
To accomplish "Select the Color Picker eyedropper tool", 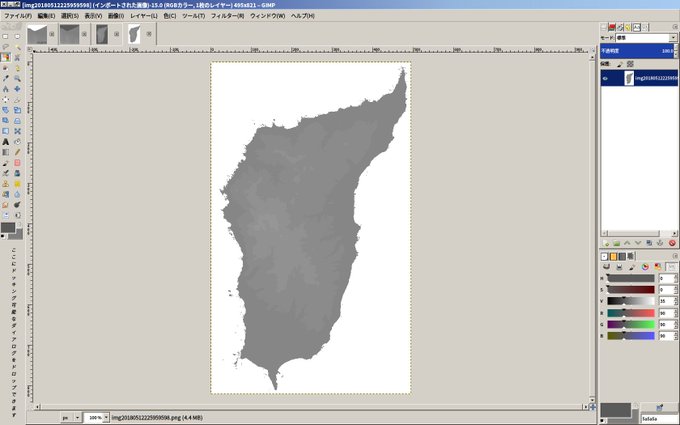I will click(x=6, y=78).
